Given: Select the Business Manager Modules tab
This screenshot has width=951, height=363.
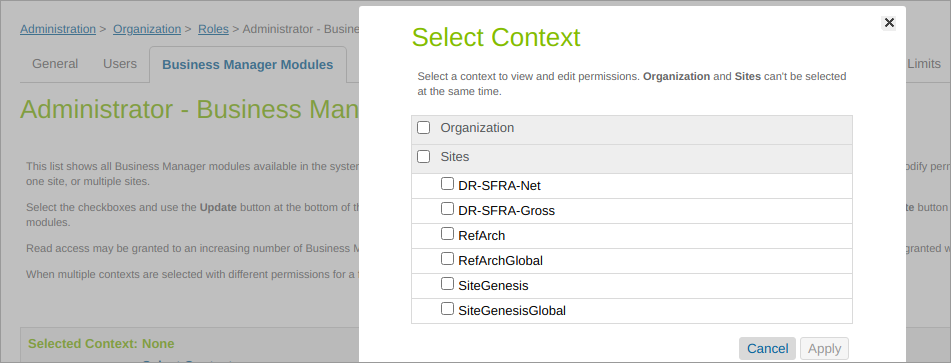Looking at the screenshot, I should [247, 64].
